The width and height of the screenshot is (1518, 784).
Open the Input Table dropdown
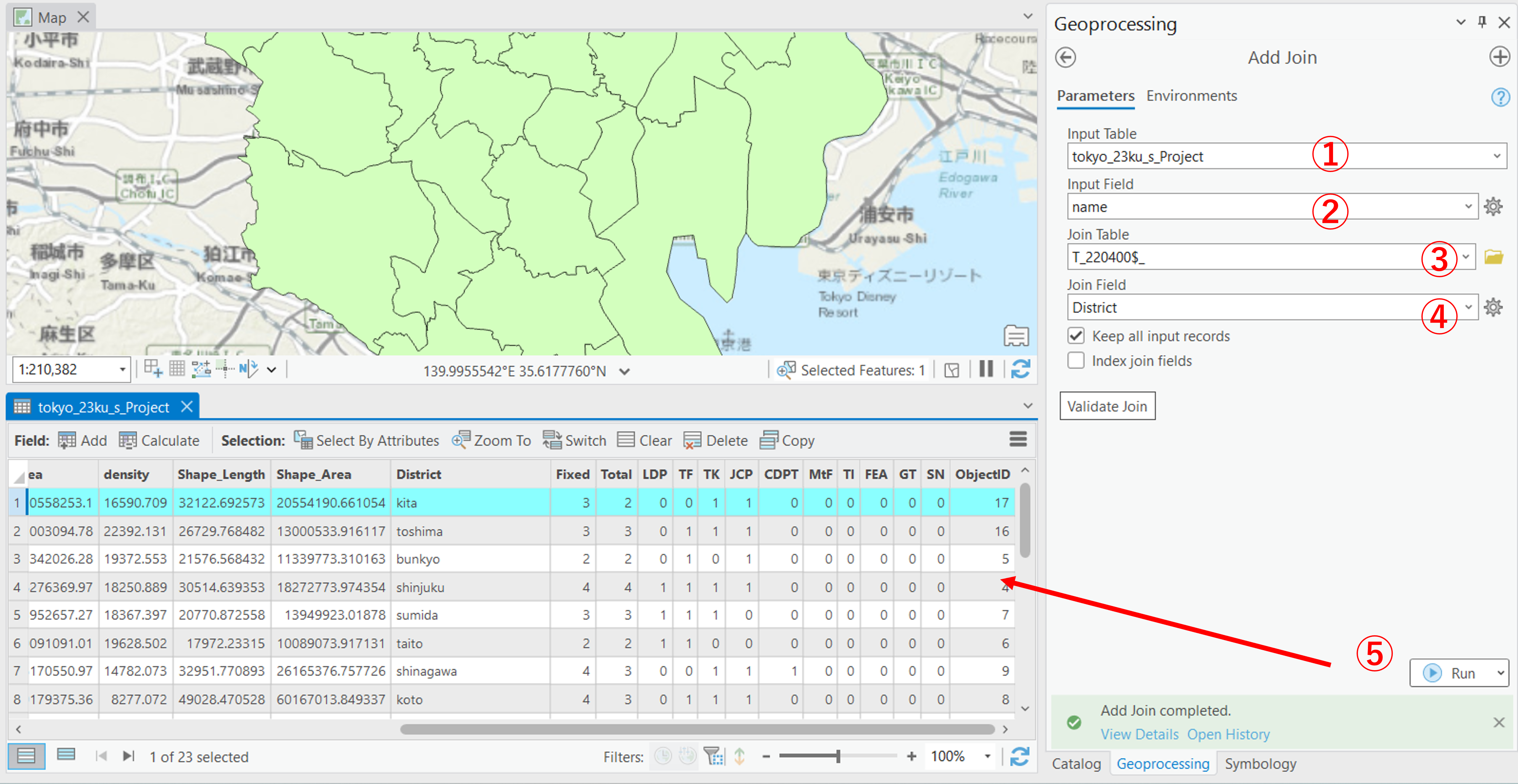[x=1497, y=156]
